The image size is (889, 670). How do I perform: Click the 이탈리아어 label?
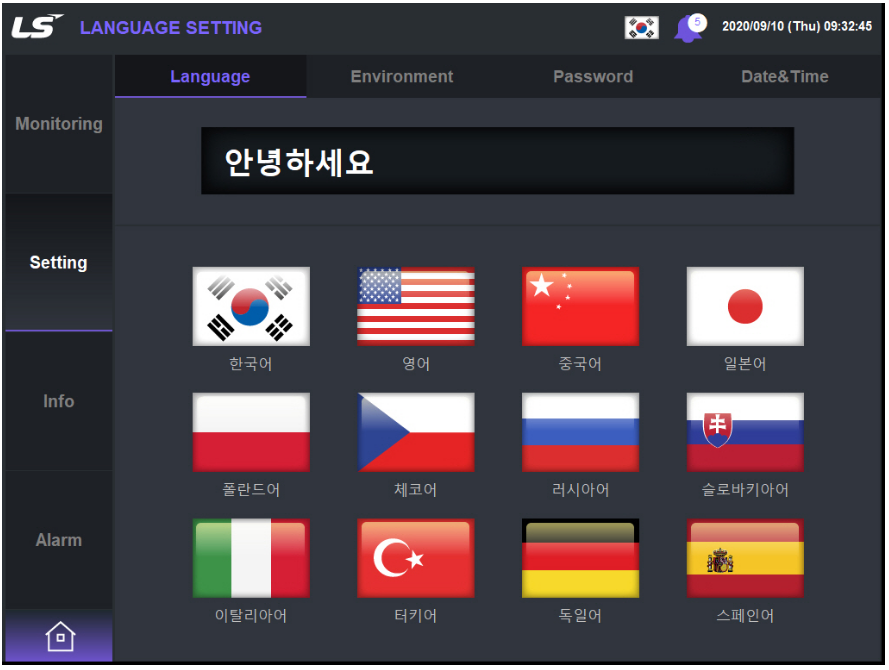pyautogui.click(x=251, y=616)
